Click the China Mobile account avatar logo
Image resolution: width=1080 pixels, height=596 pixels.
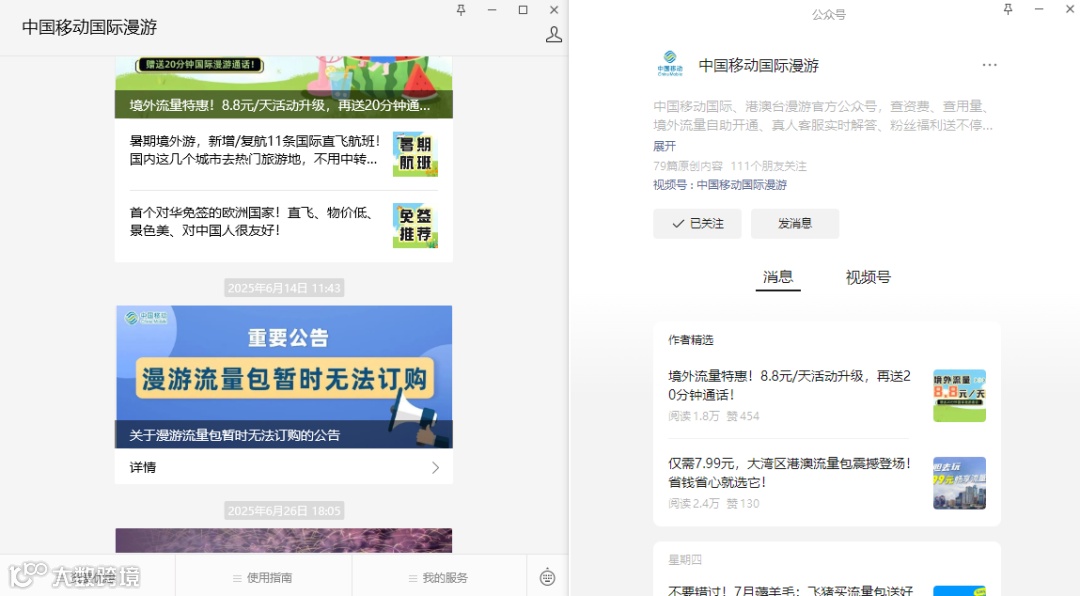[669, 63]
